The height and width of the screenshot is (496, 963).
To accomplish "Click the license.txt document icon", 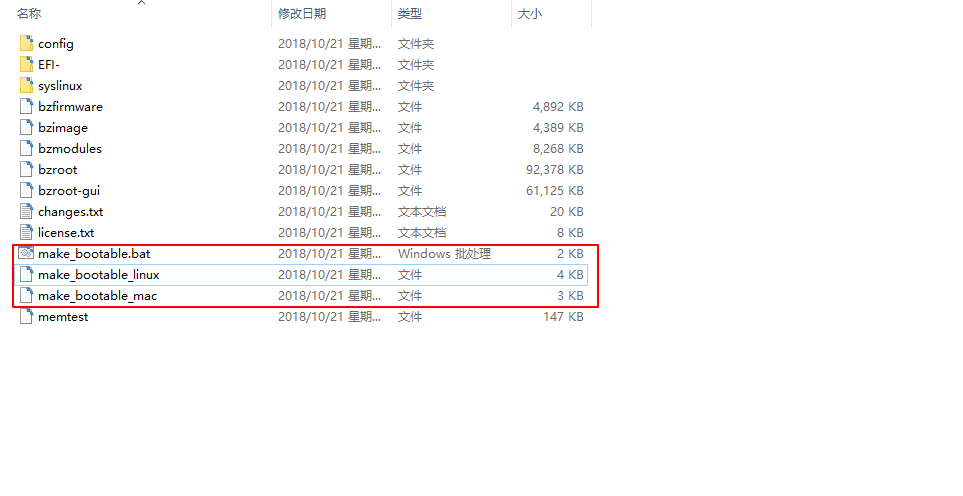I will click(27, 233).
